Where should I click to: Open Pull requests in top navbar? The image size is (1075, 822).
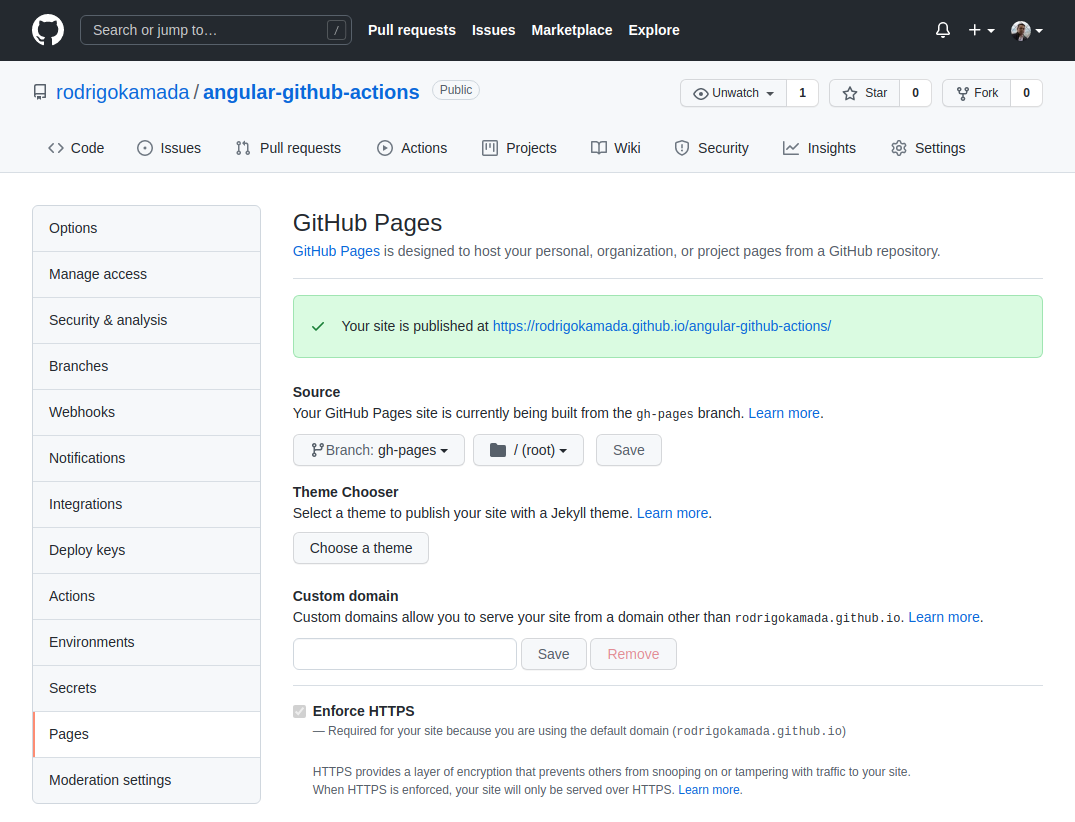pyautogui.click(x=411, y=30)
